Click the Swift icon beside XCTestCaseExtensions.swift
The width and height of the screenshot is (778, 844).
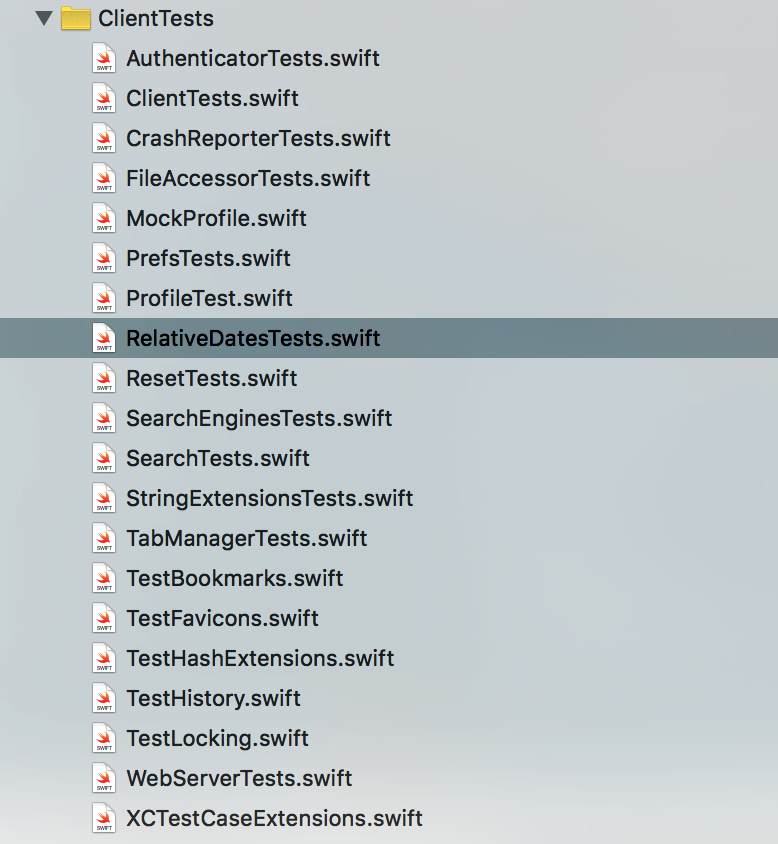click(104, 818)
